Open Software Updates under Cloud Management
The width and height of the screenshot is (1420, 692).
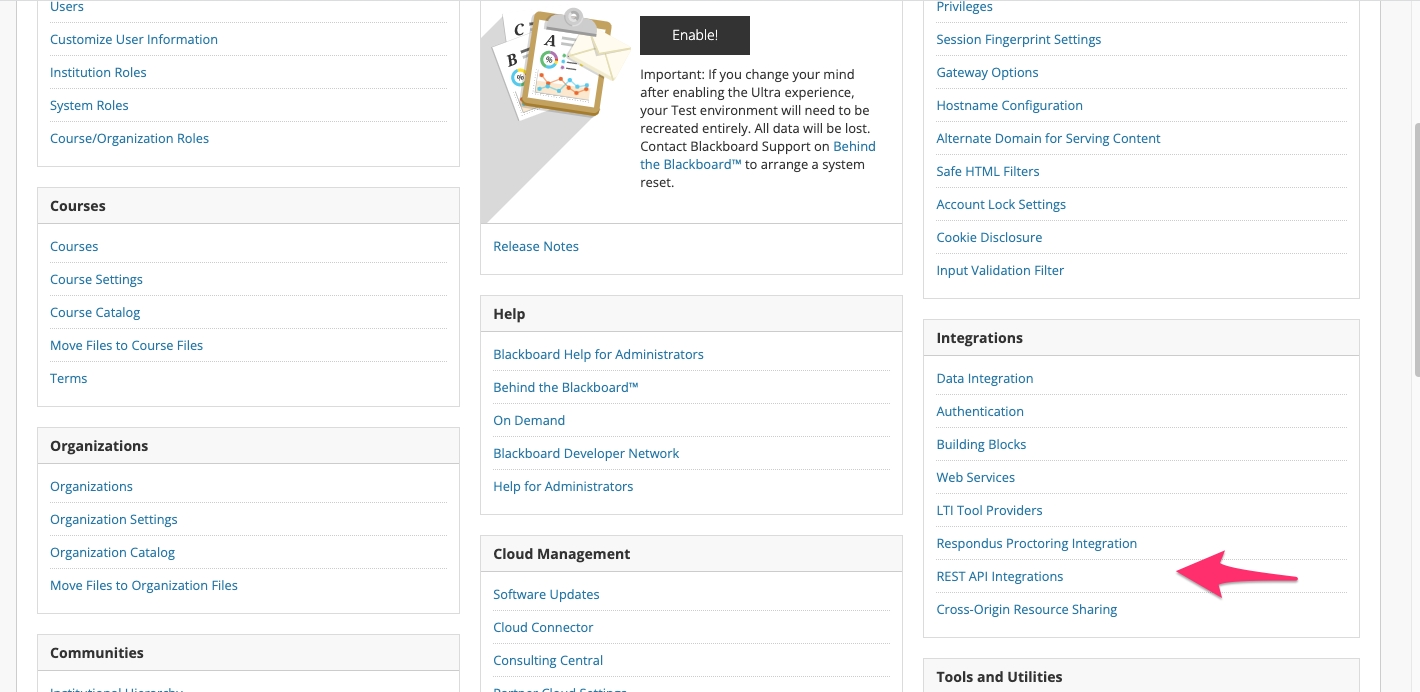[x=546, y=594]
